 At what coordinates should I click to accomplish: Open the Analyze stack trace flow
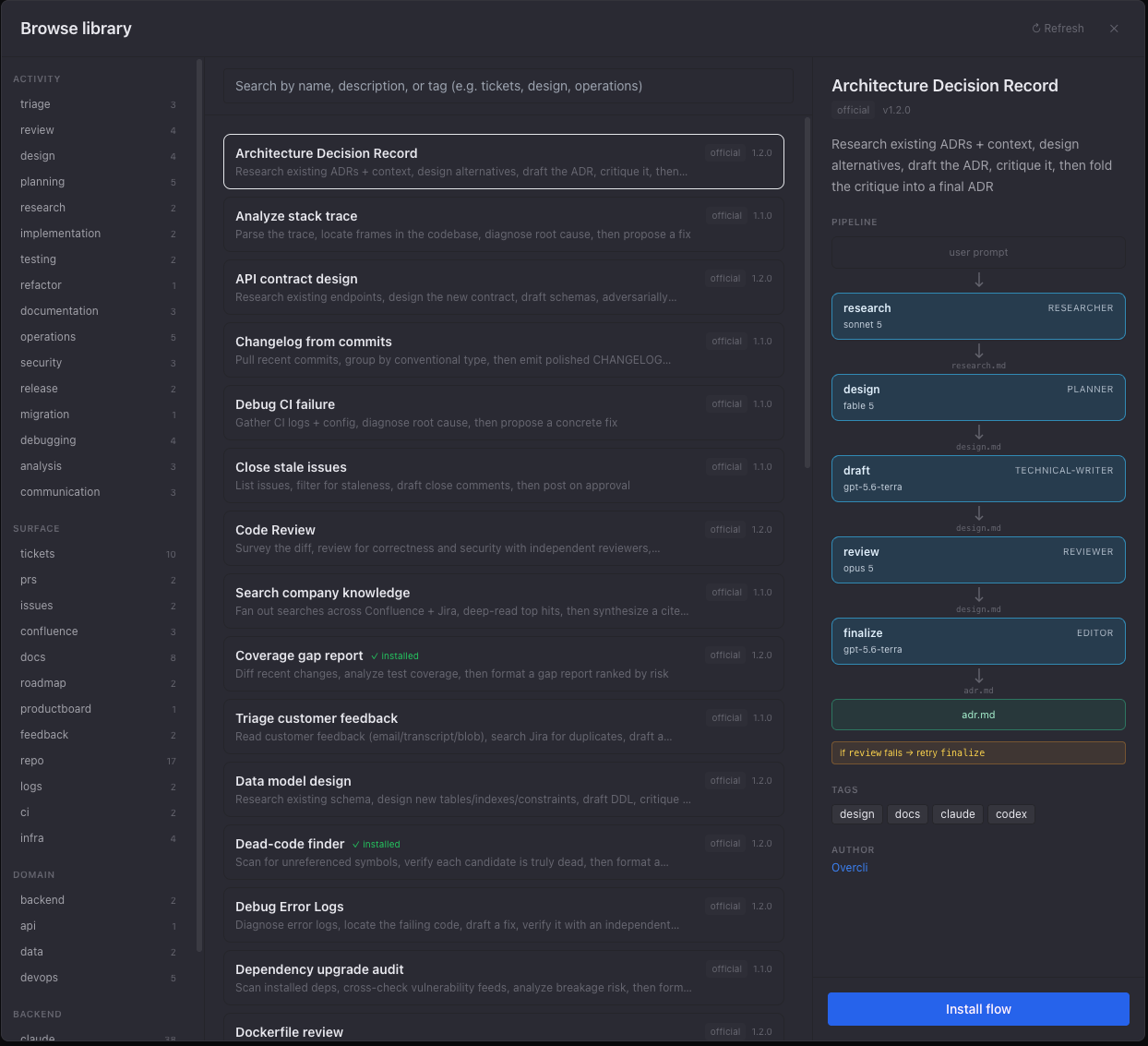pos(504,224)
